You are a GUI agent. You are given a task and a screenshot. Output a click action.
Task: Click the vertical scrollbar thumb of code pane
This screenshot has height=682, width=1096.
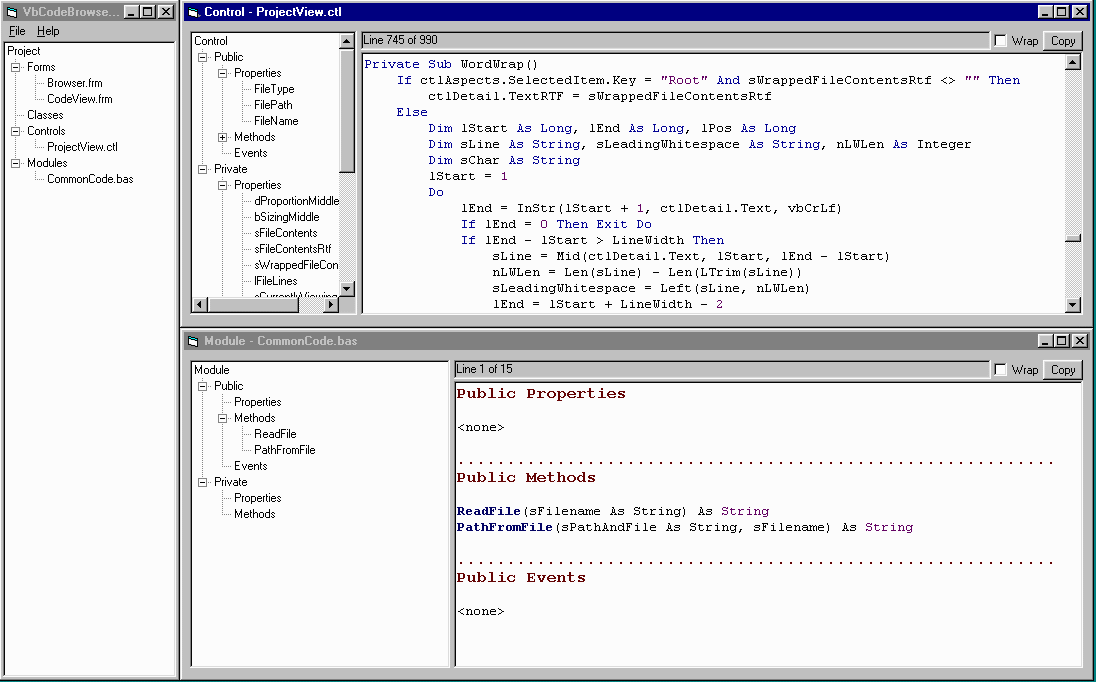pos(1073,238)
